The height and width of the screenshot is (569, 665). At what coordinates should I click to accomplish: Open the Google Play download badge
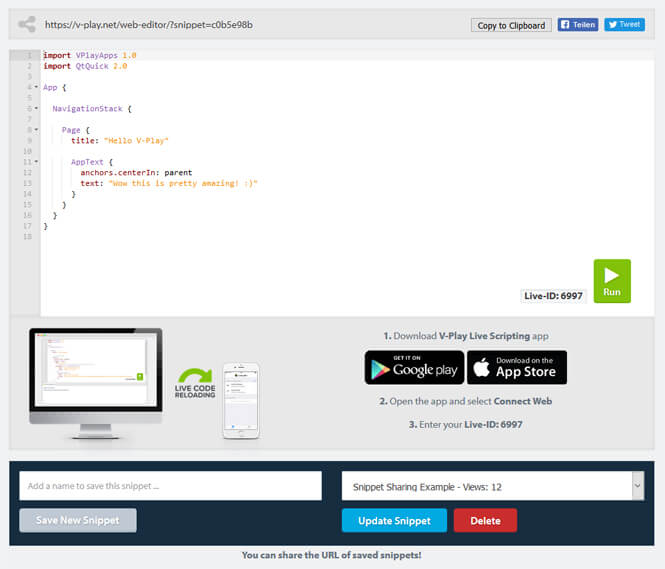414,368
